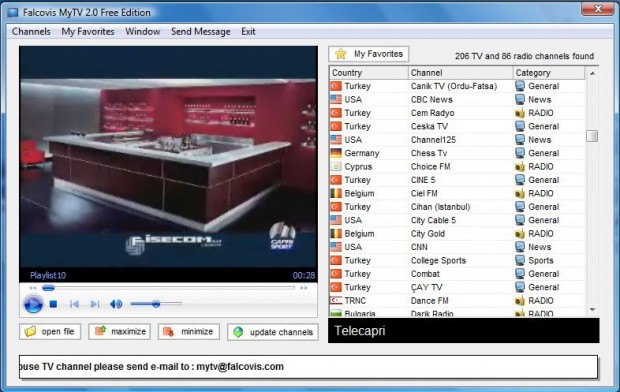Select the CNN channel row
Screen dimensions: 620x392
457,247
